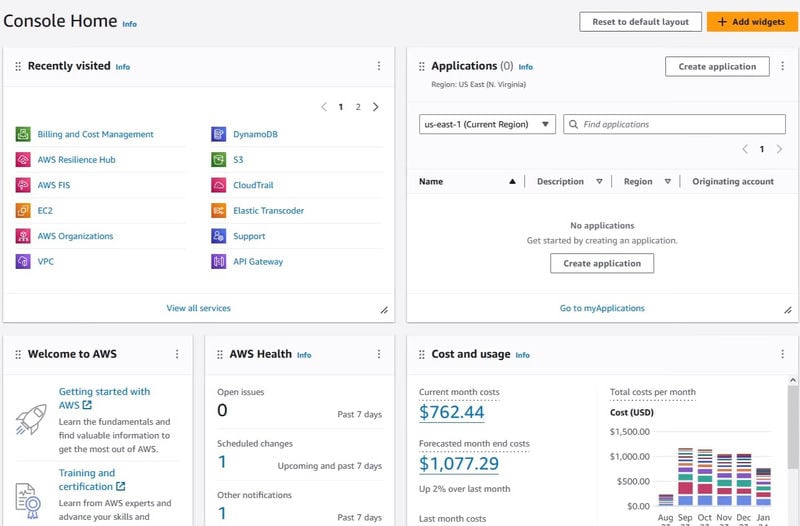Click the Applications widget resize corner handle
Viewport: 800px width, 526px height.
pos(788,310)
